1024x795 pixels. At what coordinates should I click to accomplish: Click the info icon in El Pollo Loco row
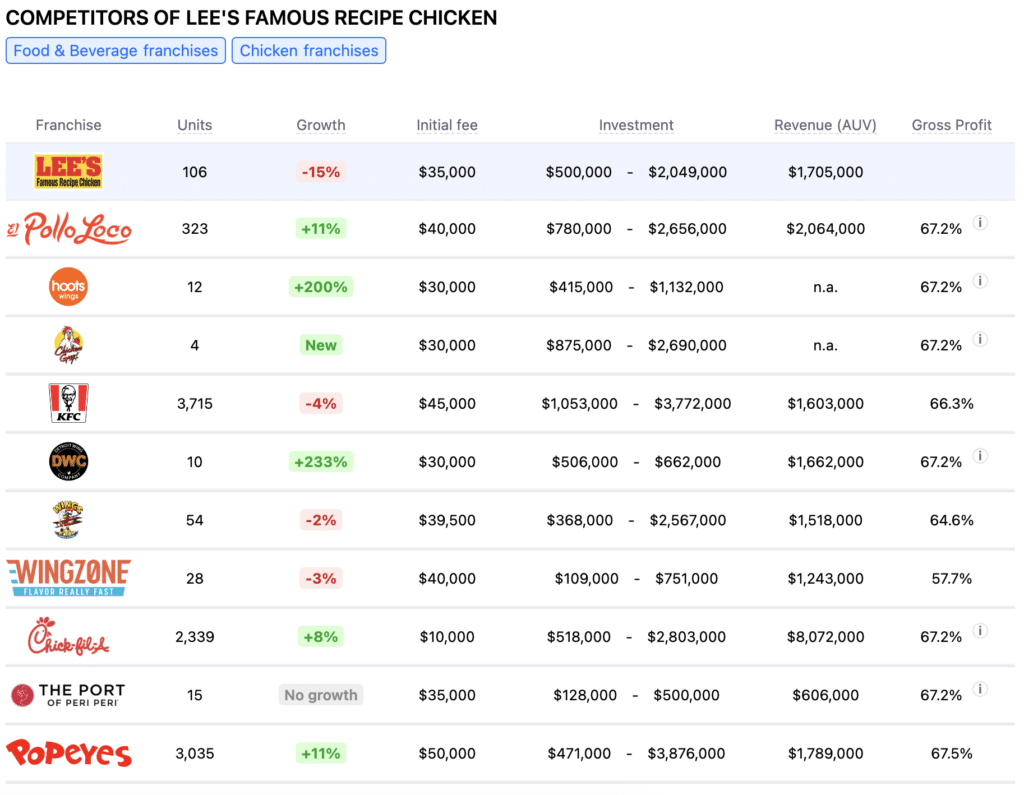[980, 223]
